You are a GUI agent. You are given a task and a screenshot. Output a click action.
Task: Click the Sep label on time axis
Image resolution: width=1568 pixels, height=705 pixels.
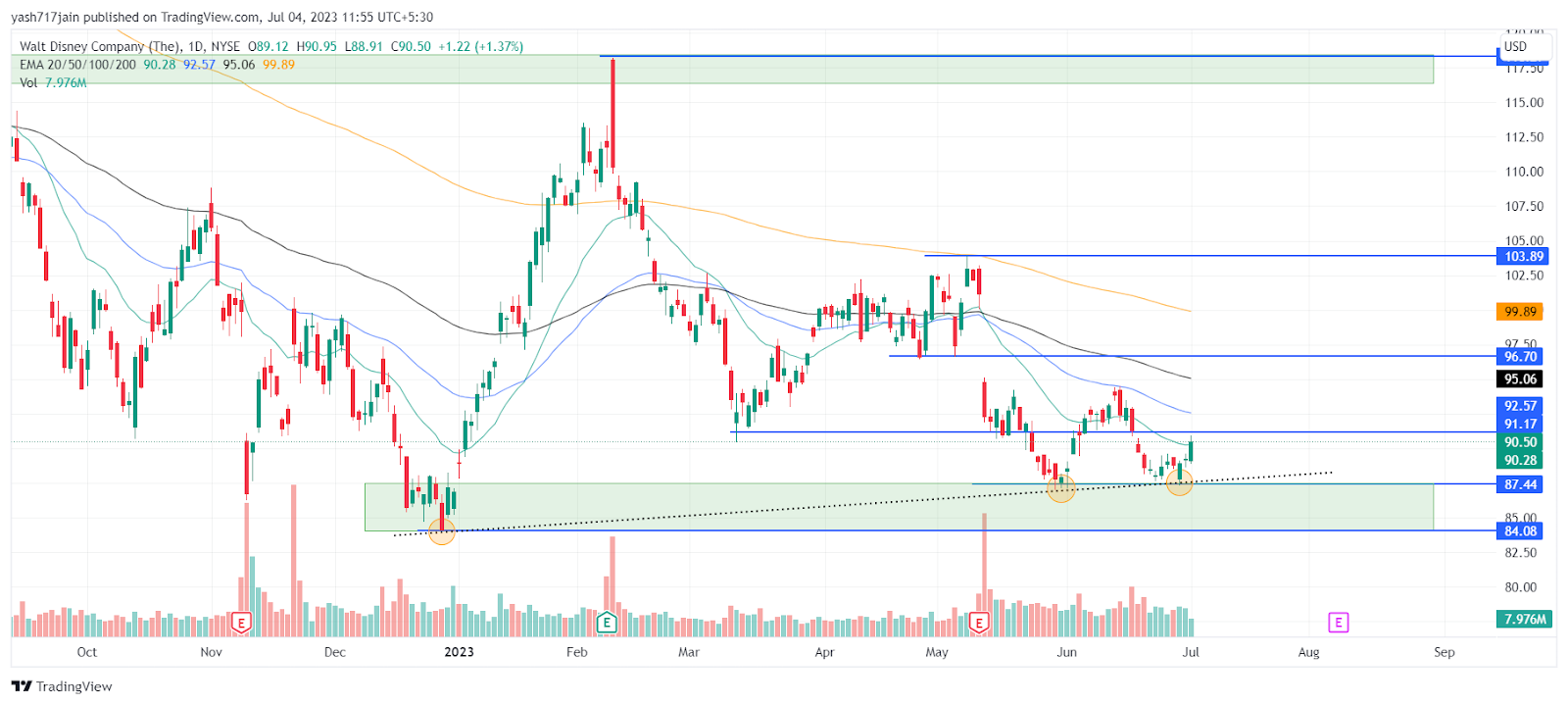point(1445,652)
